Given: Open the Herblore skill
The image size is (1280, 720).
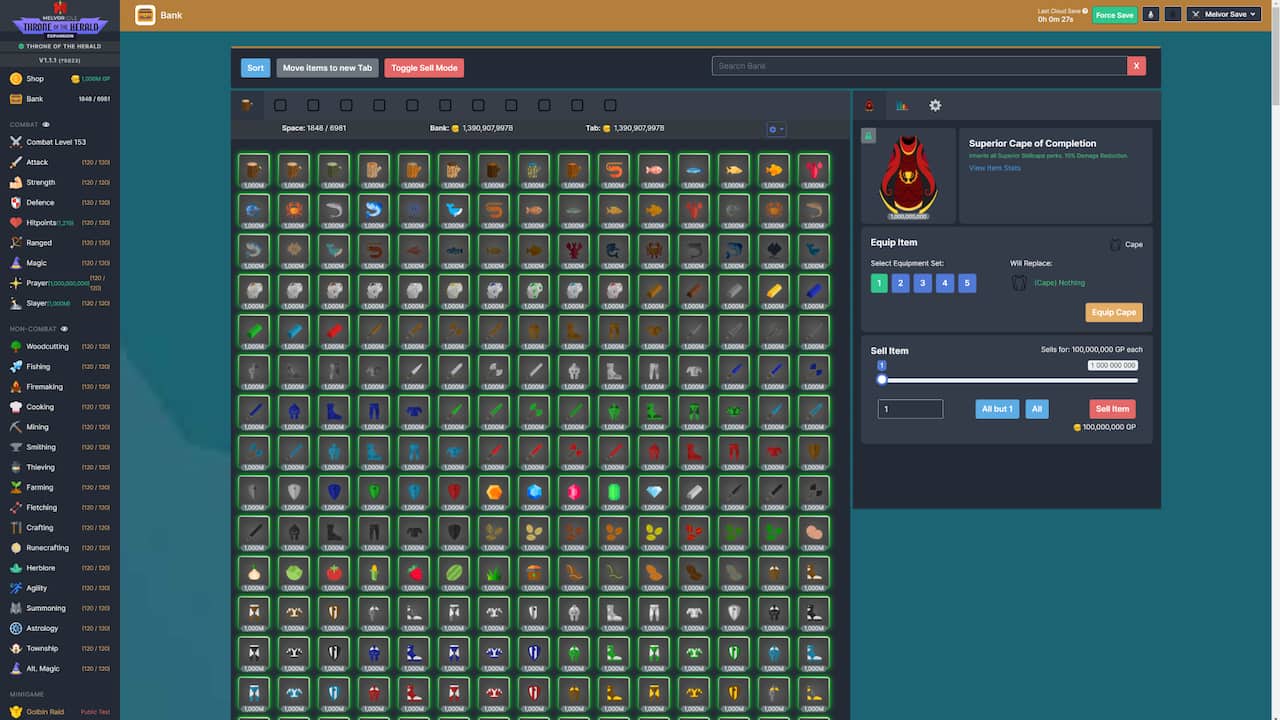Looking at the screenshot, I should tap(60, 568).
